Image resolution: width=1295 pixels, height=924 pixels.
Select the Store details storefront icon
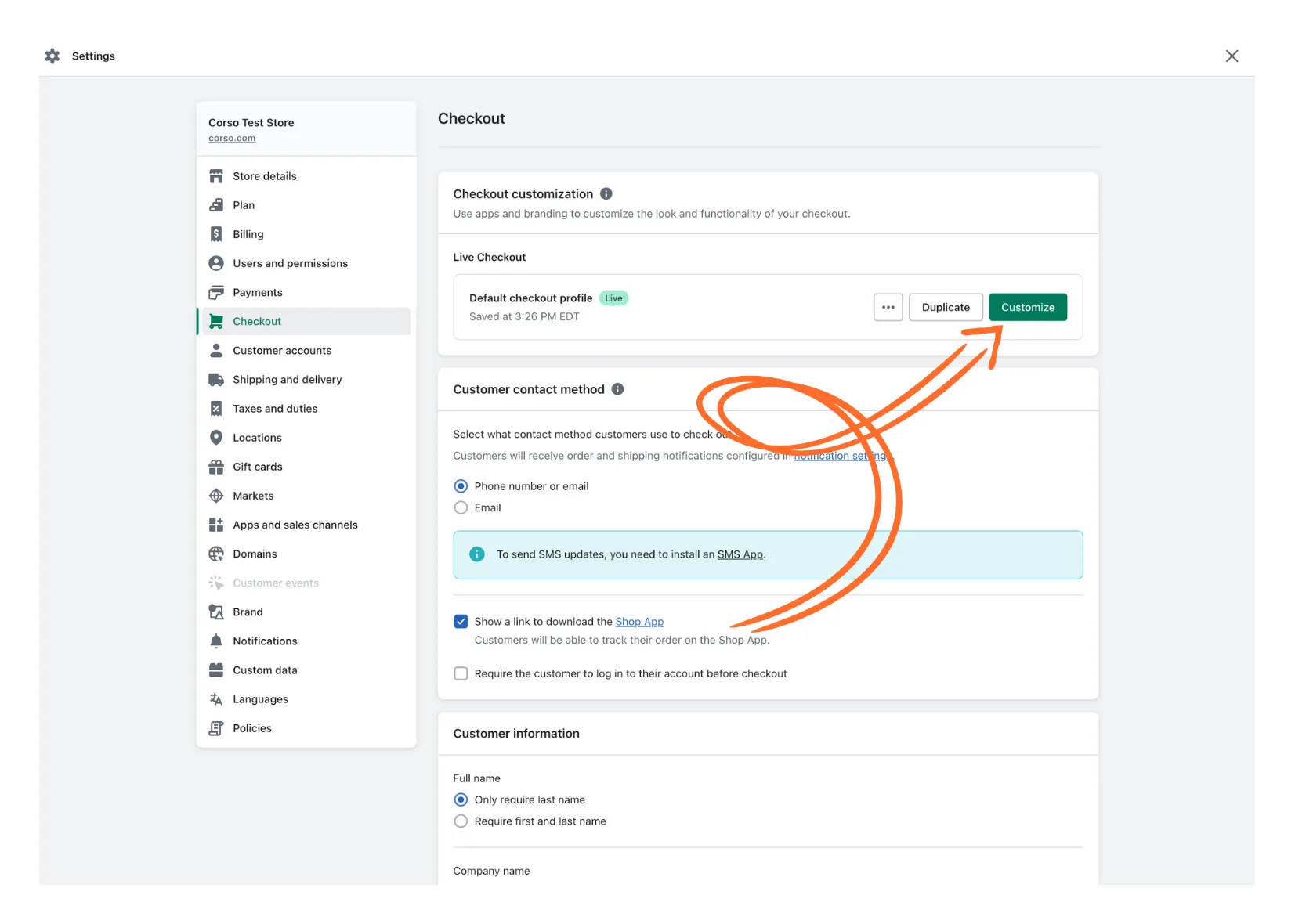216,175
